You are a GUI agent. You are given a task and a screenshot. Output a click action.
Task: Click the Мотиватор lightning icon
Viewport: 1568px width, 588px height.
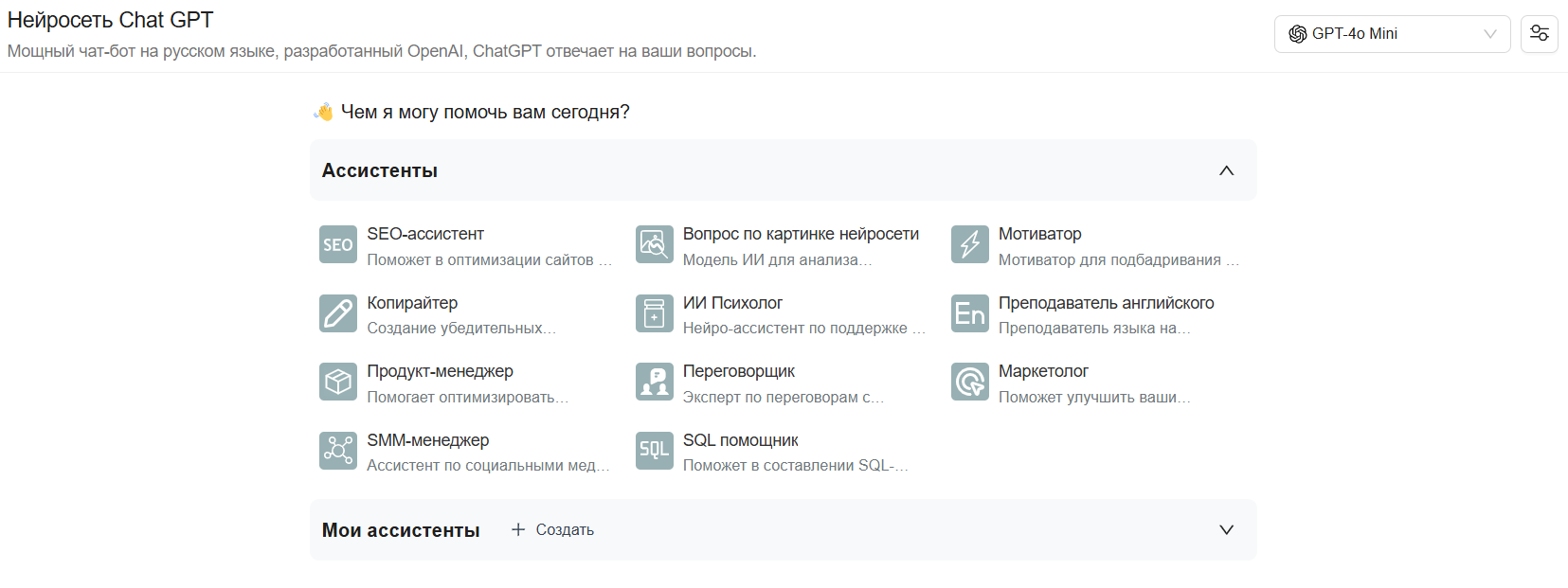coord(970,244)
